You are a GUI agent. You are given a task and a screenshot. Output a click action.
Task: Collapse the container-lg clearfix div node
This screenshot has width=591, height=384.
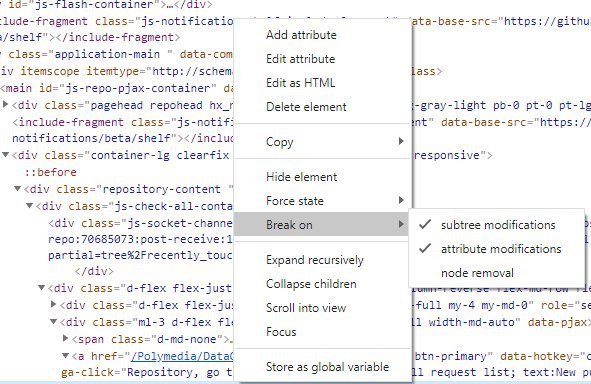tap(6, 155)
